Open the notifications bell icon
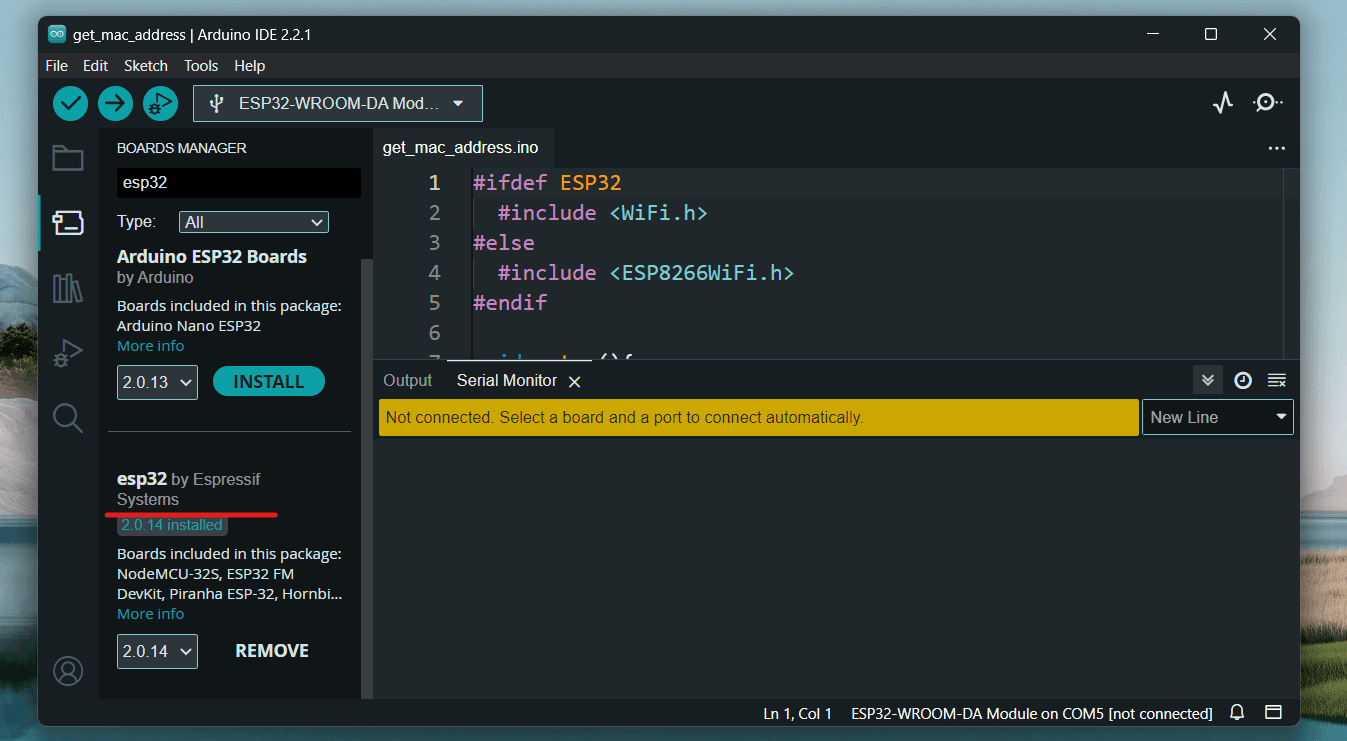This screenshot has height=741, width=1347. coord(1237,713)
